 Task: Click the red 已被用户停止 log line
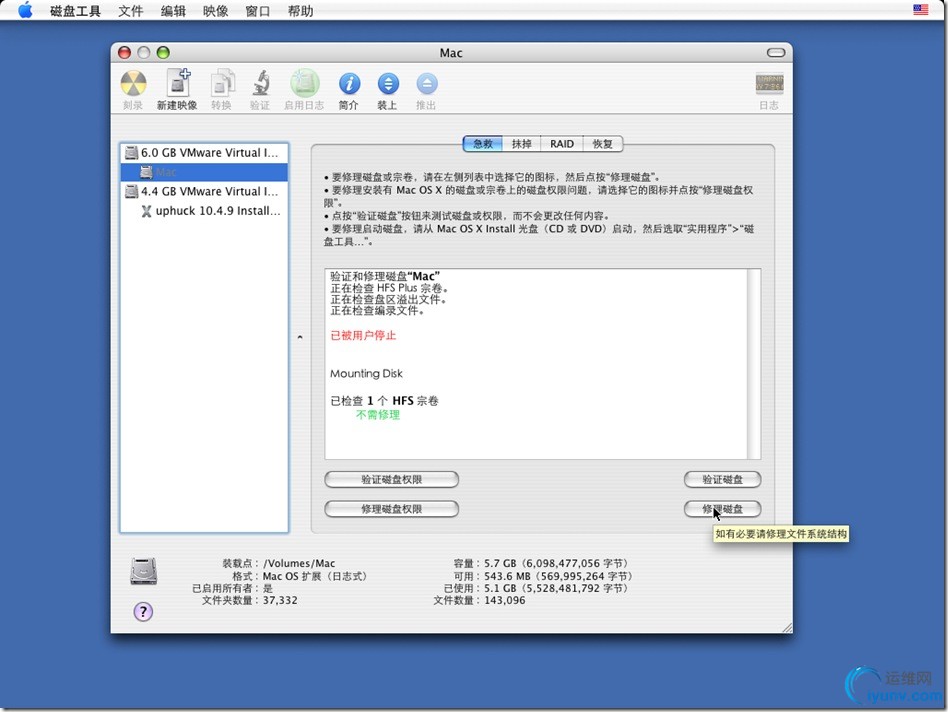coord(363,335)
